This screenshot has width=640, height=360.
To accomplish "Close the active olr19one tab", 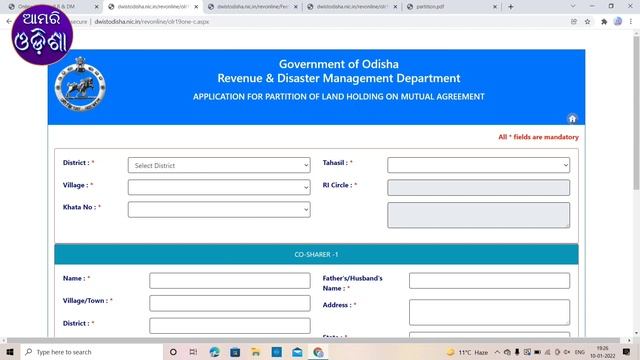I will [196, 7].
